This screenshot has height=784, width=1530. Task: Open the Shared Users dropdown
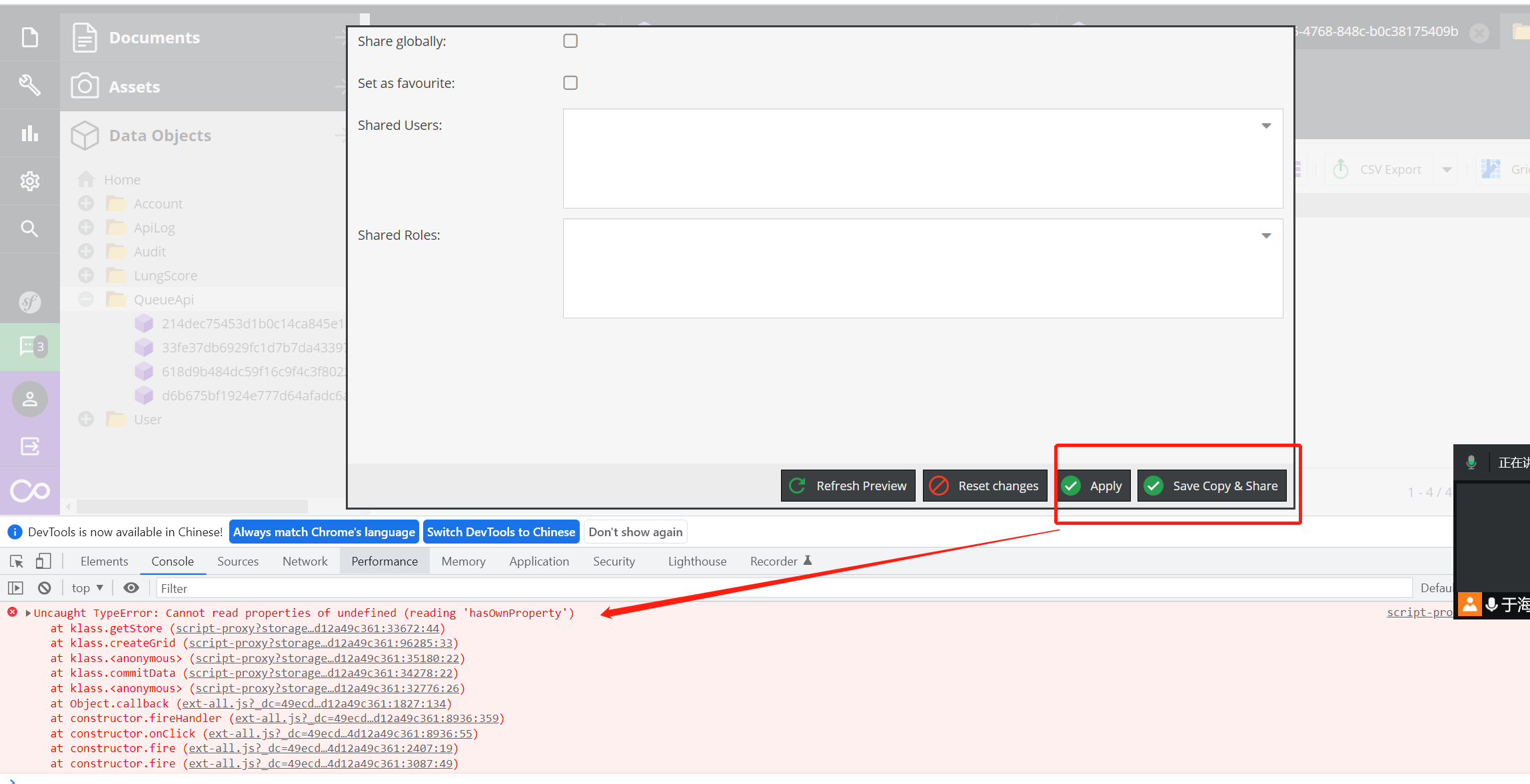pos(1265,125)
